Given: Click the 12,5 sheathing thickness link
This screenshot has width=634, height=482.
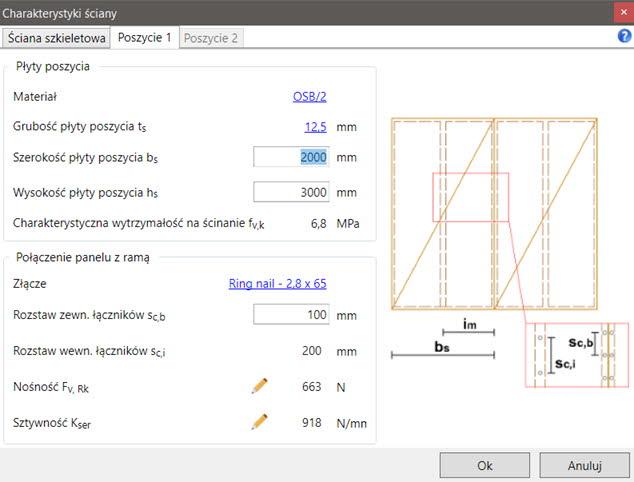Looking at the screenshot, I should [x=315, y=127].
